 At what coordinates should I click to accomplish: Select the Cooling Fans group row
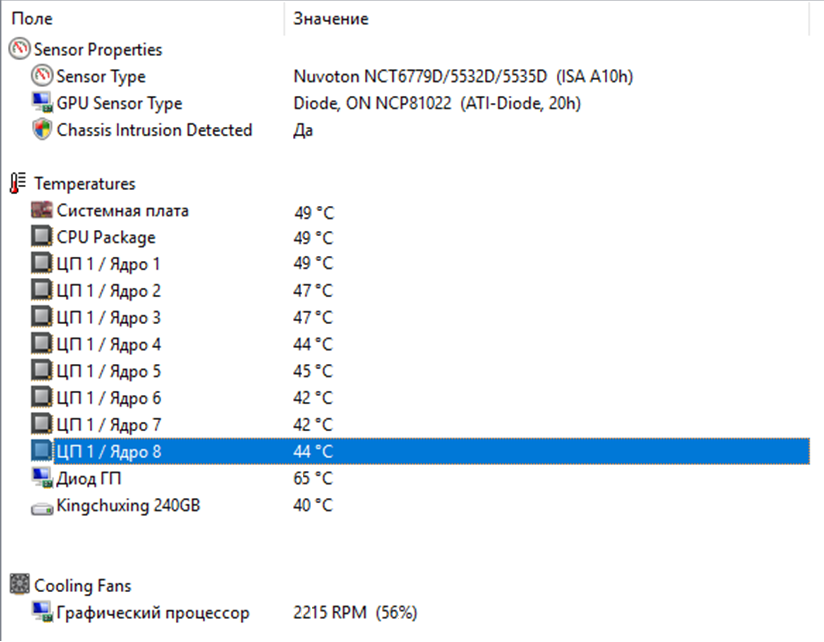83,585
